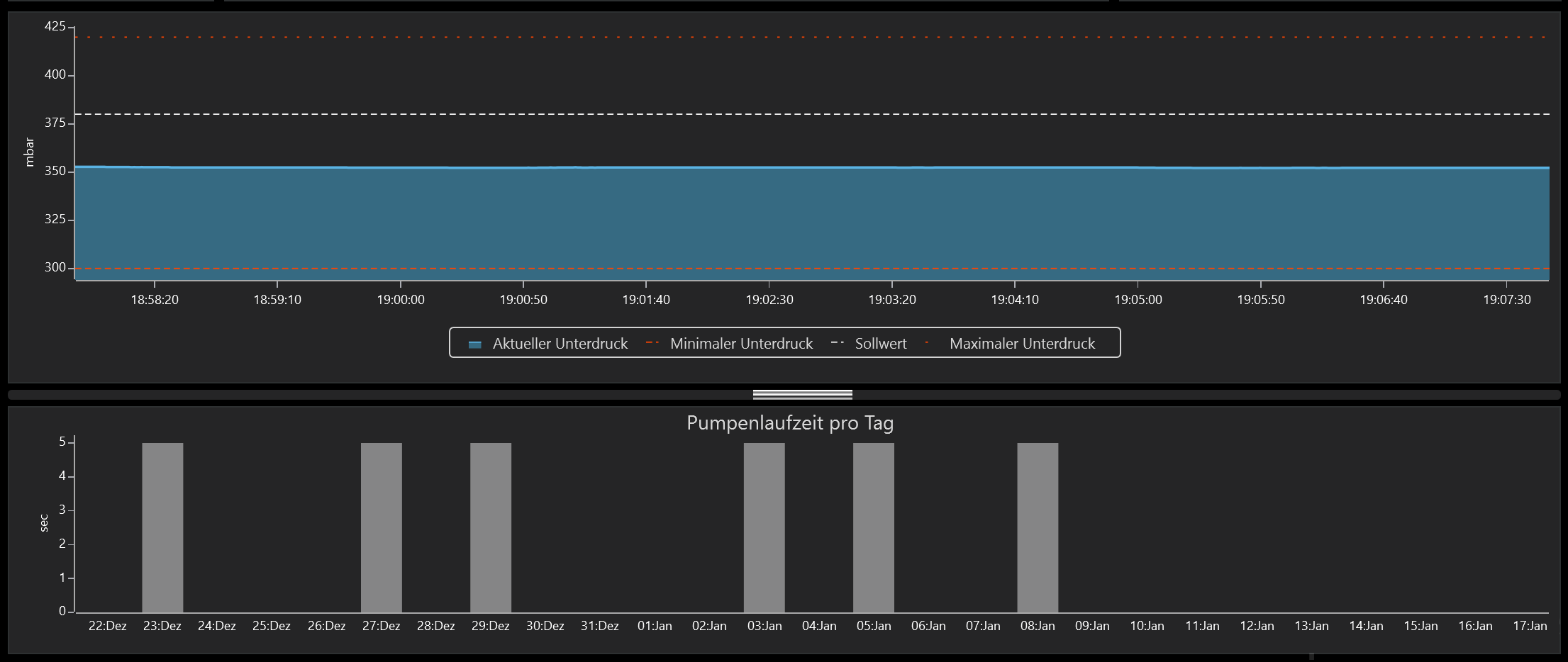Screen dimensions: 1568x662
Task: Click the sec axis unit label
Action: coord(44,523)
